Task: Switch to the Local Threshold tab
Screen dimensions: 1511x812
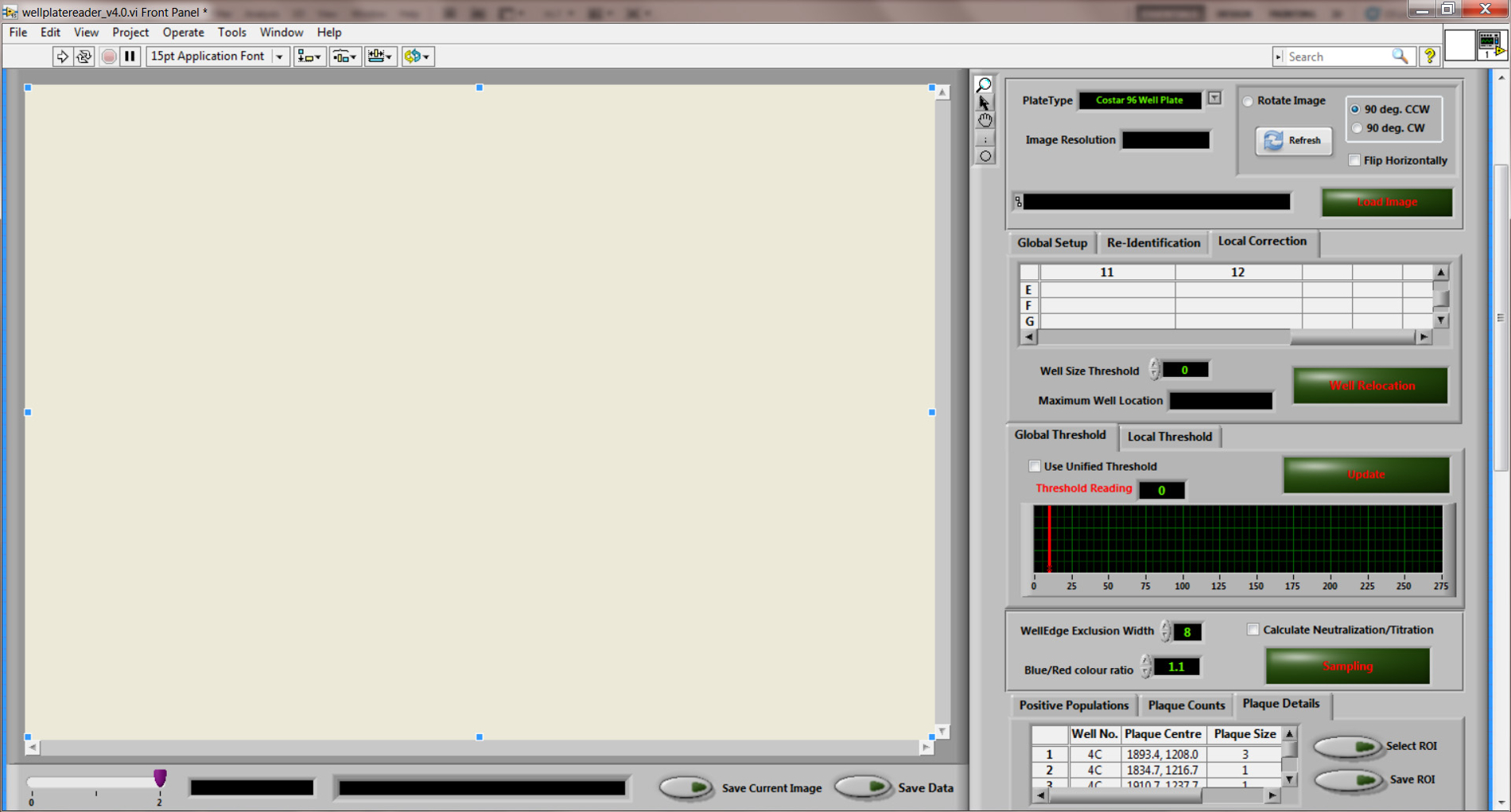Action: 1170,437
